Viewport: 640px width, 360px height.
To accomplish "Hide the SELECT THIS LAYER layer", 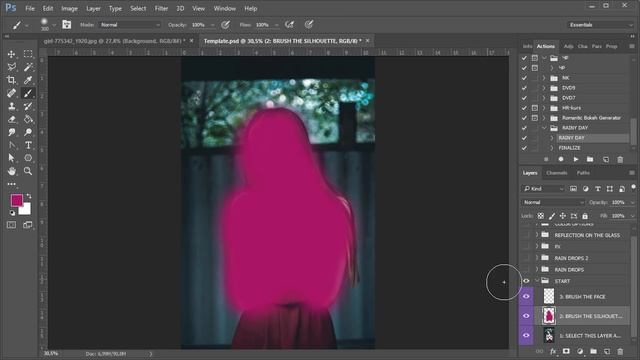I will (x=526, y=335).
